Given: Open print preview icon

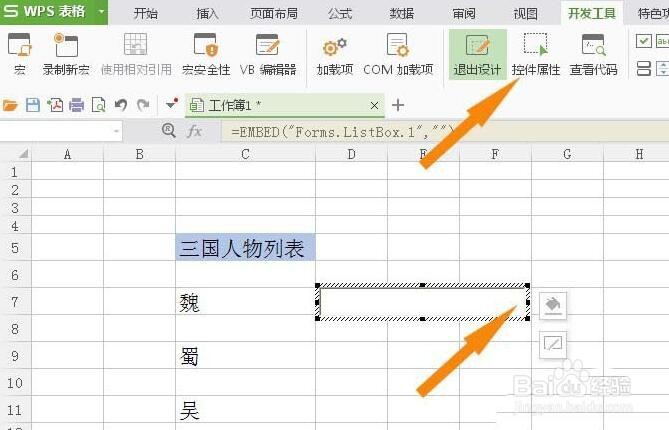Looking at the screenshot, I should tap(99, 105).
